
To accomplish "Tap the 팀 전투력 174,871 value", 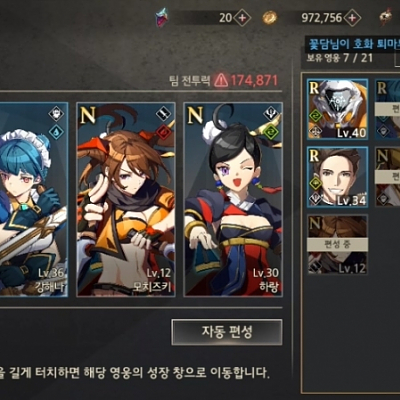I will click(254, 80).
